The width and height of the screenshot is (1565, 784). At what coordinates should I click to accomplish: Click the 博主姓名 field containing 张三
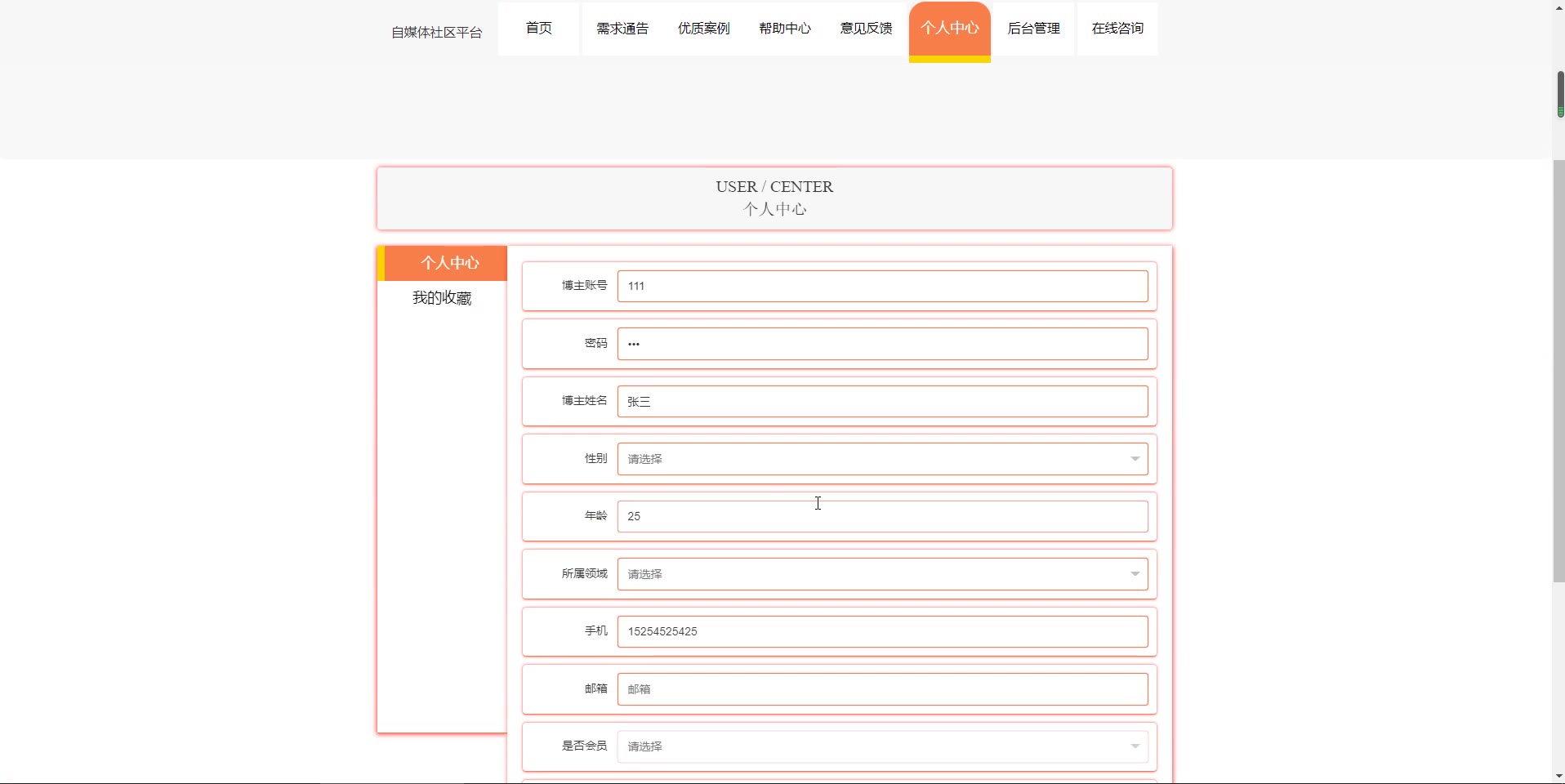[x=882, y=402]
